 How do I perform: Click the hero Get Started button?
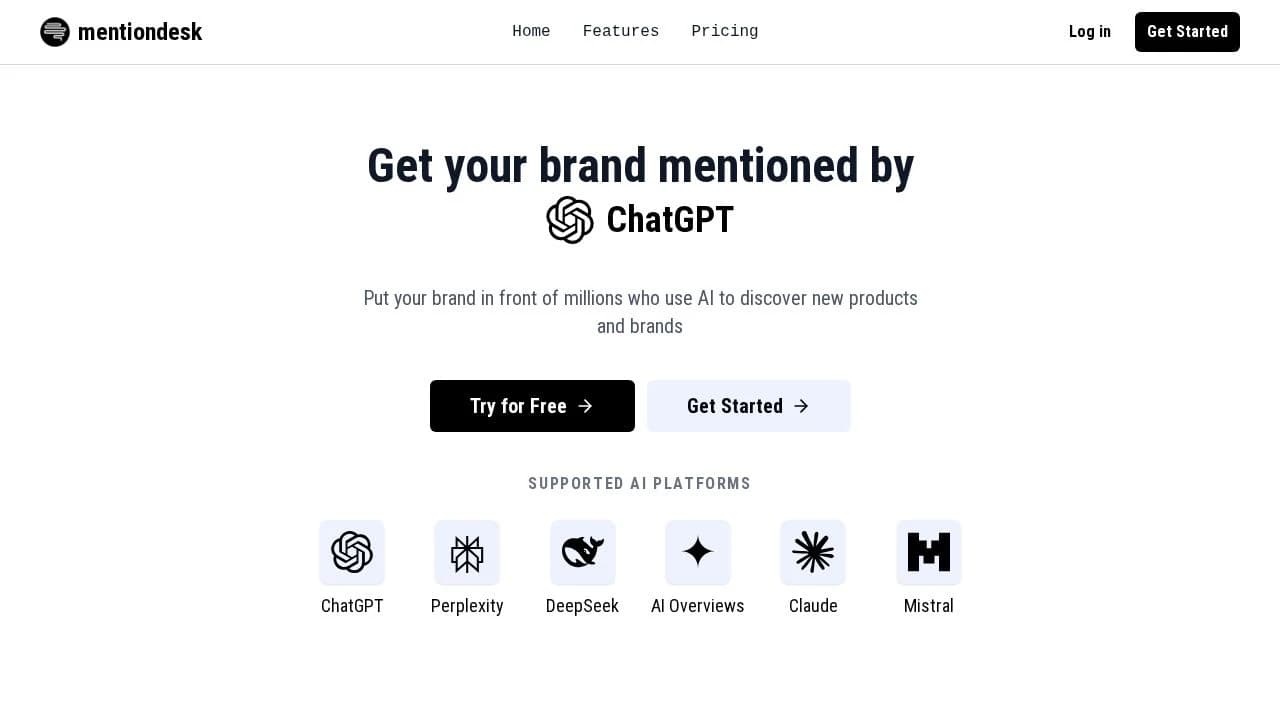[x=748, y=406]
